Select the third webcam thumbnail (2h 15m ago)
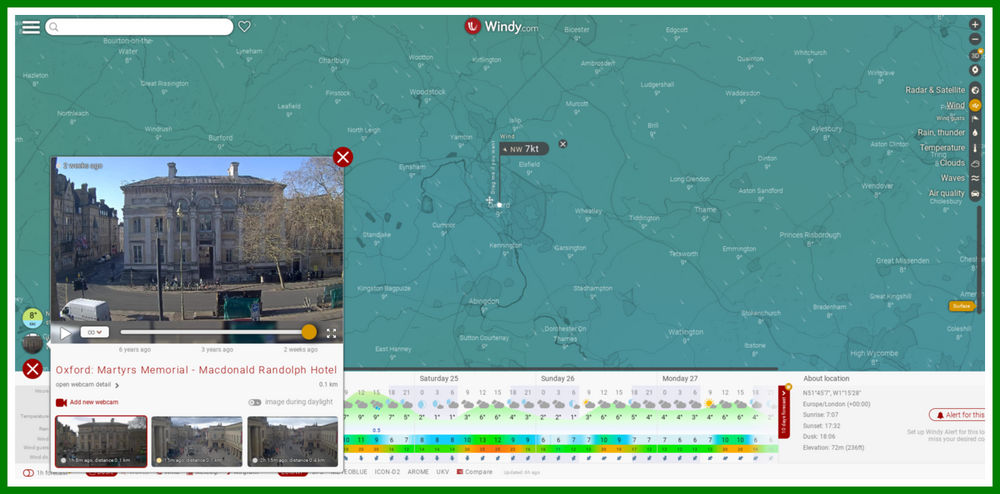 click(x=293, y=442)
